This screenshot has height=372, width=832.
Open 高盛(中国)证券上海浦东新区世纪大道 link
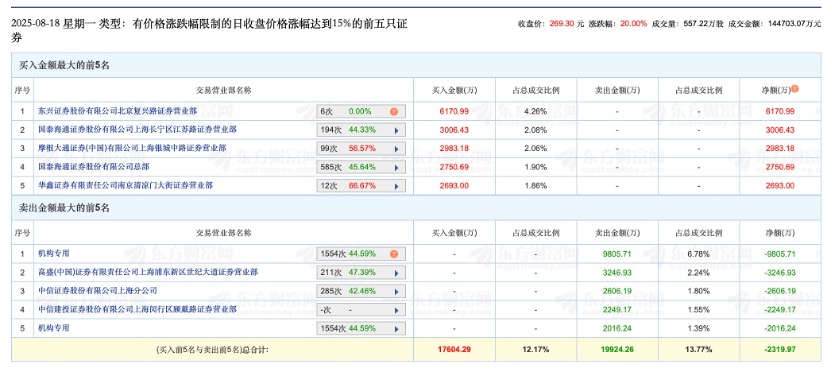pyautogui.click(x=148, y=272)
